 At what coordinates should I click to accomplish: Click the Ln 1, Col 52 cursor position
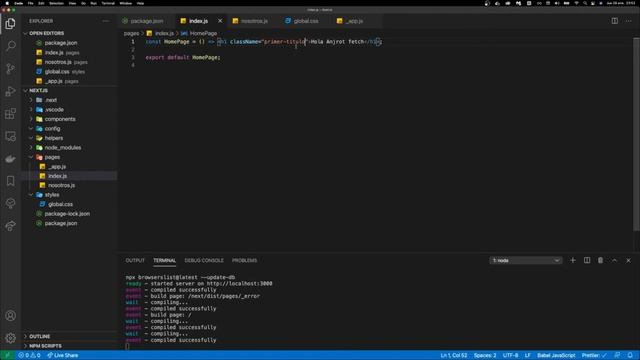point(454,356)
